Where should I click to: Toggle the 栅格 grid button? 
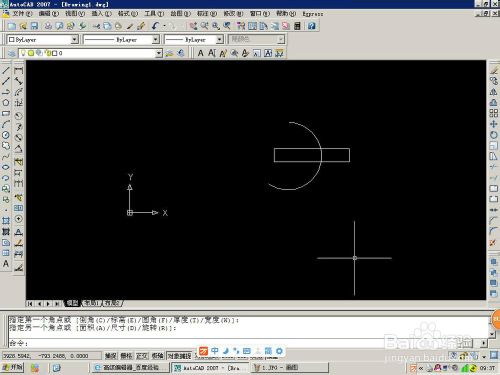point(126,356)
